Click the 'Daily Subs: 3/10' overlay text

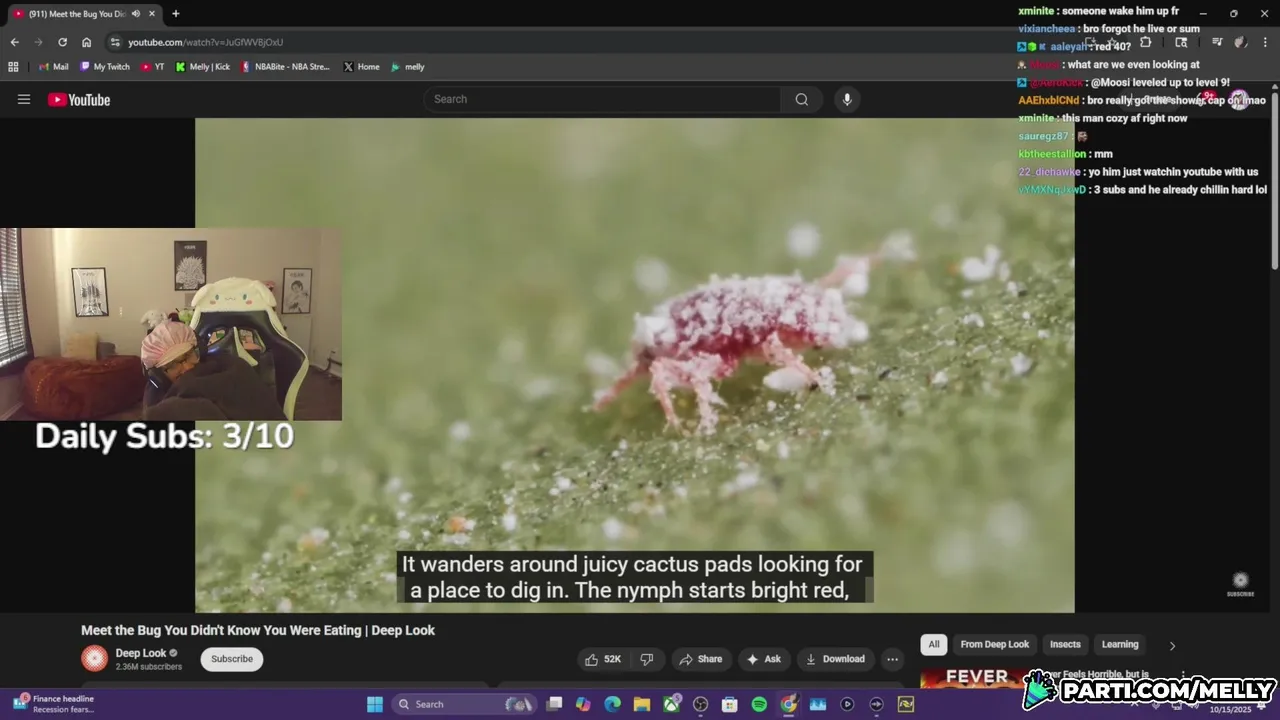pos(164,436)
